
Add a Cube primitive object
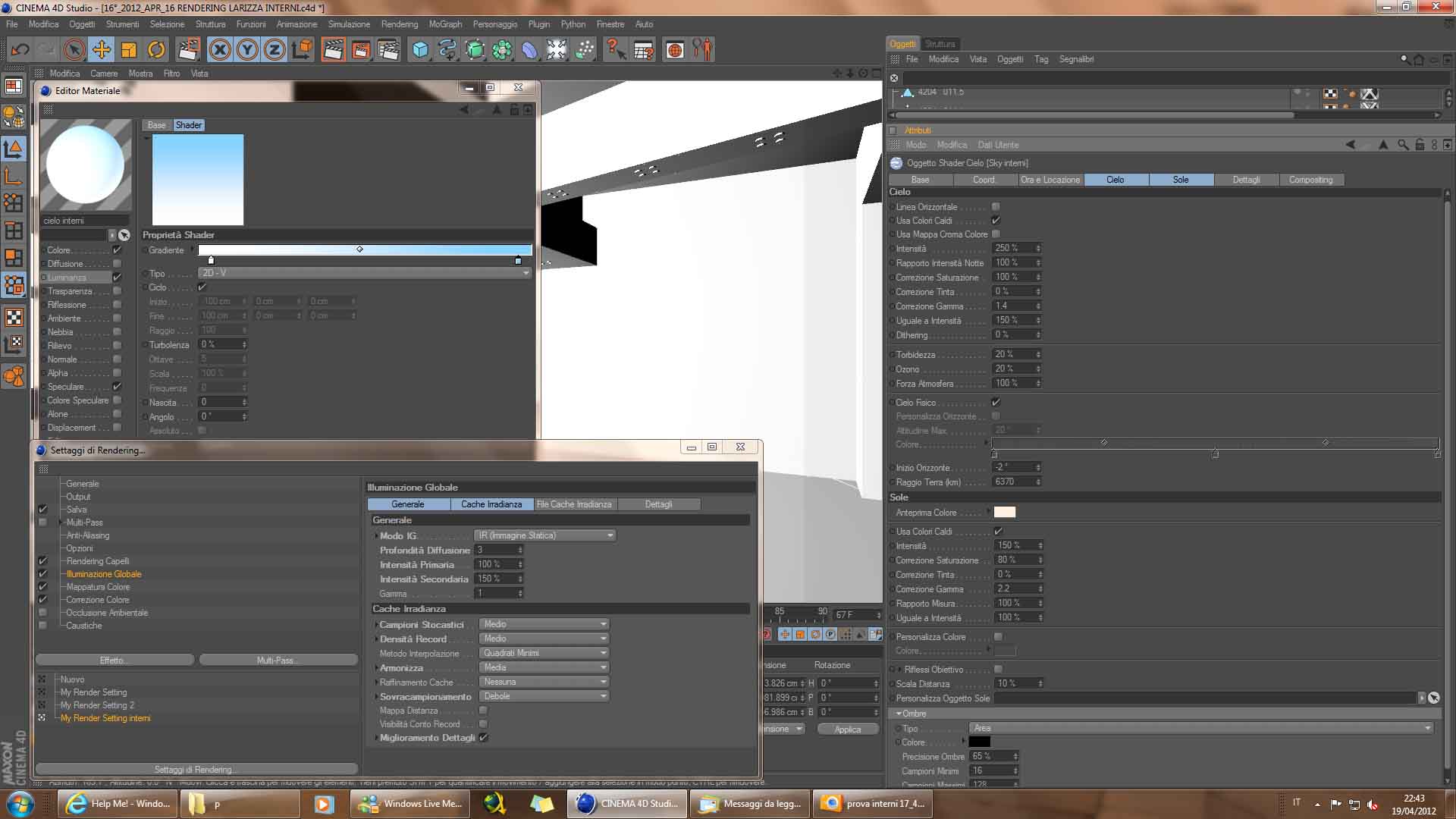[x=420, y=50]
